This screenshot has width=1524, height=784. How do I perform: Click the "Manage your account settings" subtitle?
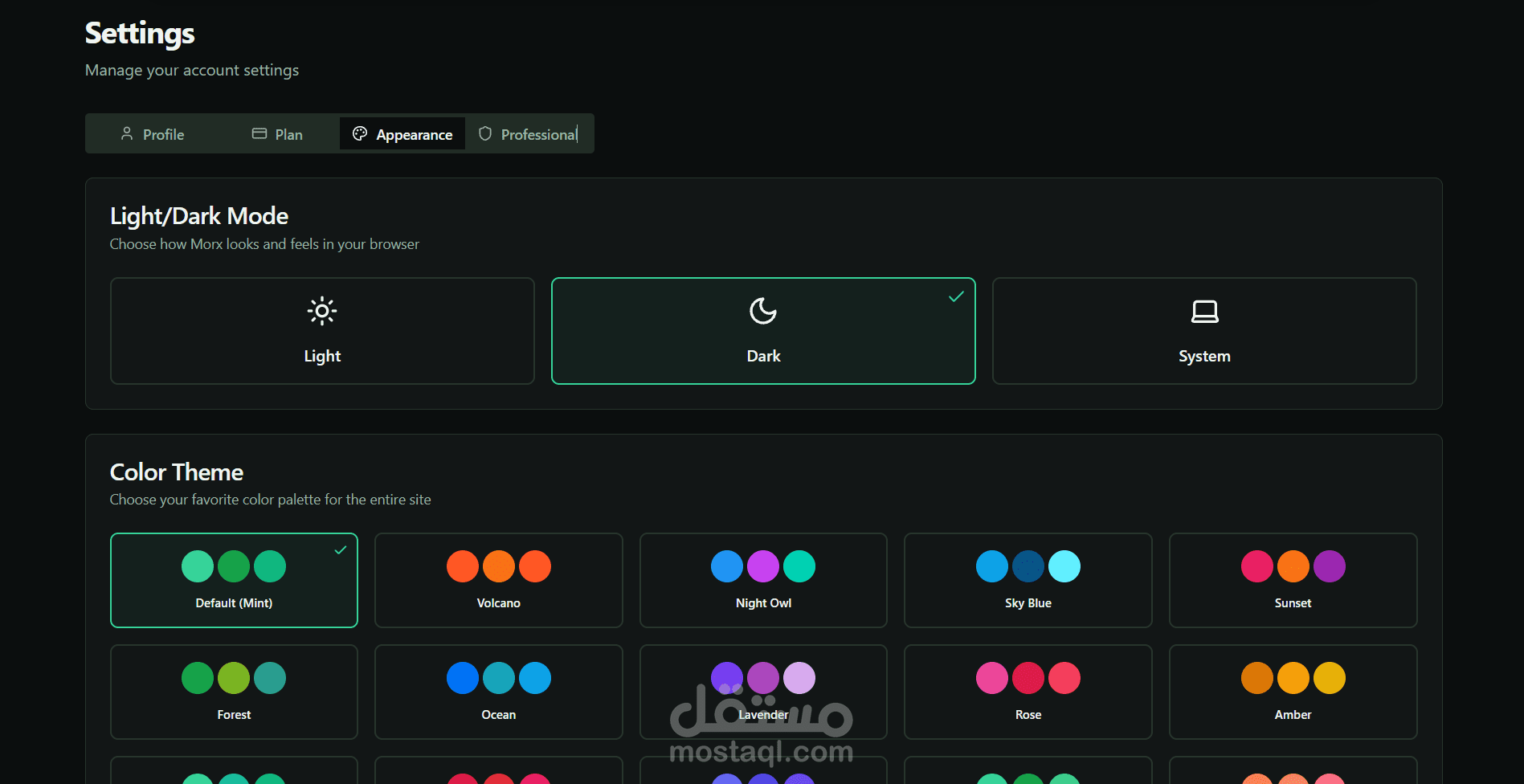click(x=192, y=71)
